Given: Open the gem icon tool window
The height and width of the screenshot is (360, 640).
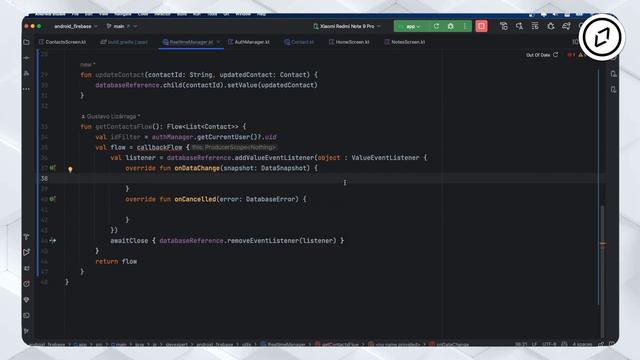Looking at the screenshot, I should pyautogui.click(x=27, y=300).
